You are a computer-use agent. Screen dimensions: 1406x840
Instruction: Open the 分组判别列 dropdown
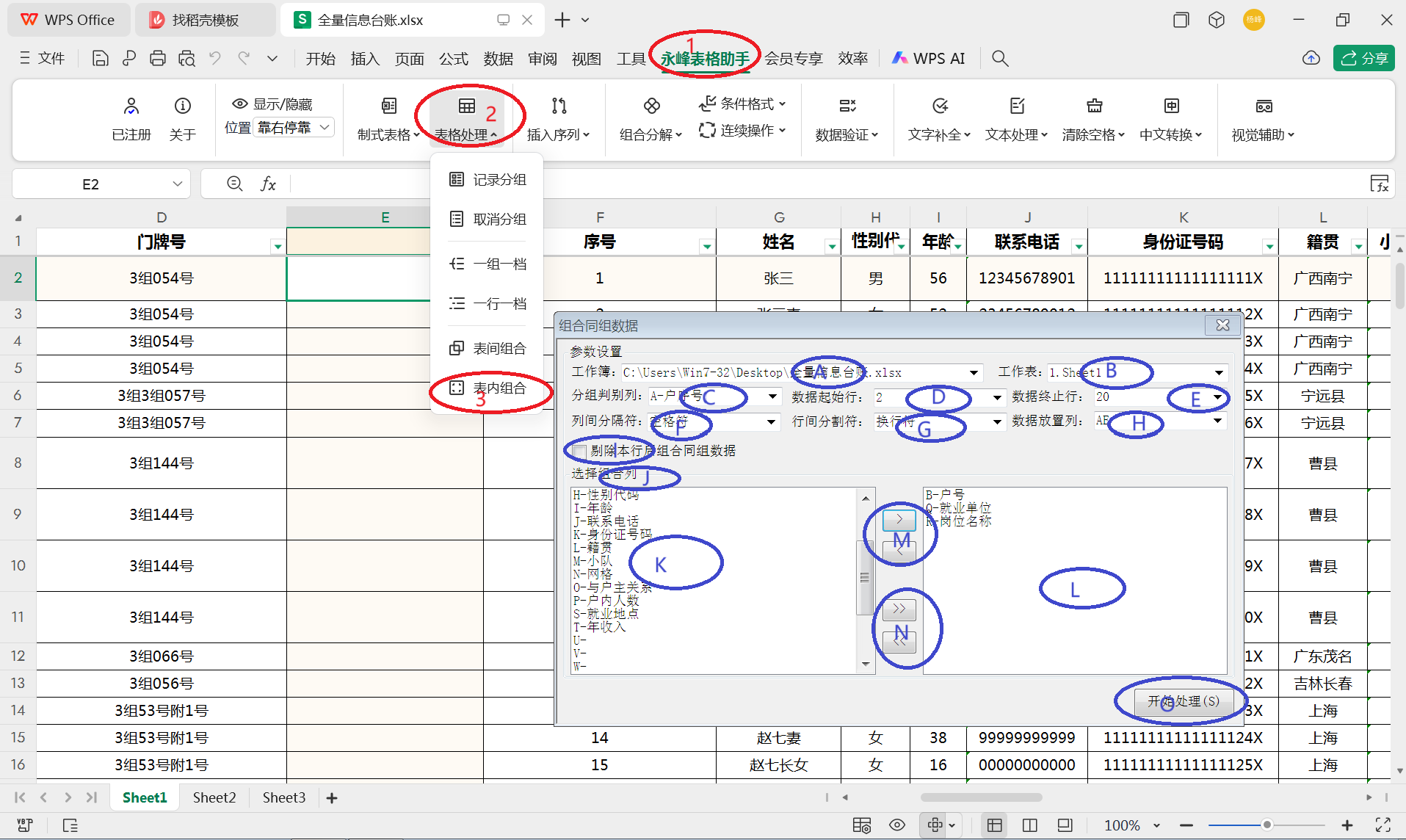(771, 397)
